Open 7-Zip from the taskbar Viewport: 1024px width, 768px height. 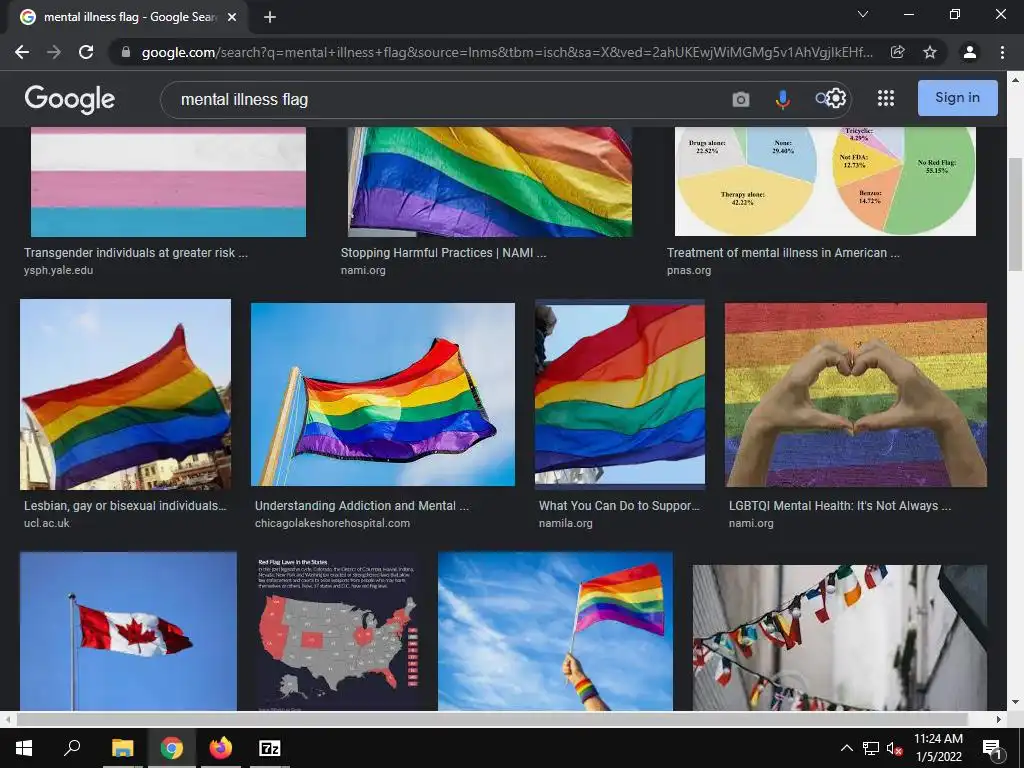coord(270,748)
